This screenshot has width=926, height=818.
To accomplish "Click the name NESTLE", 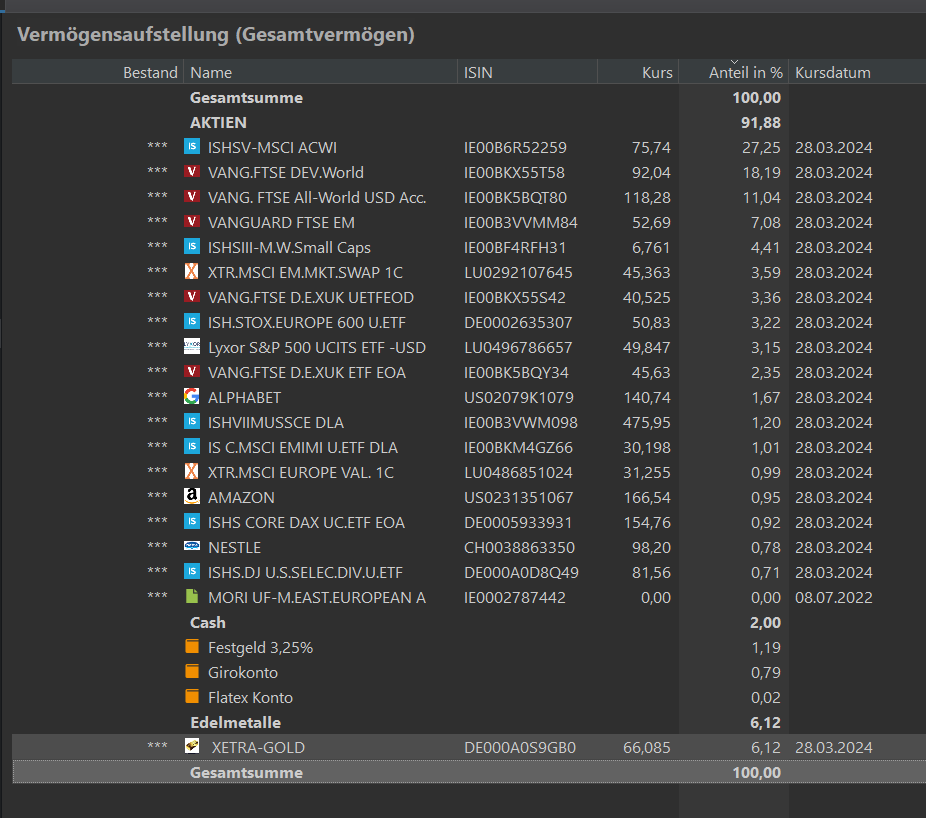I will click(234, 547).
